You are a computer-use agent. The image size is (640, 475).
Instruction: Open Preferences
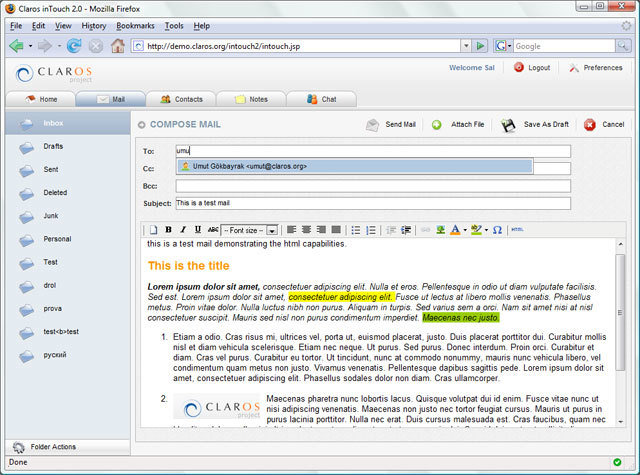(596, 68)
